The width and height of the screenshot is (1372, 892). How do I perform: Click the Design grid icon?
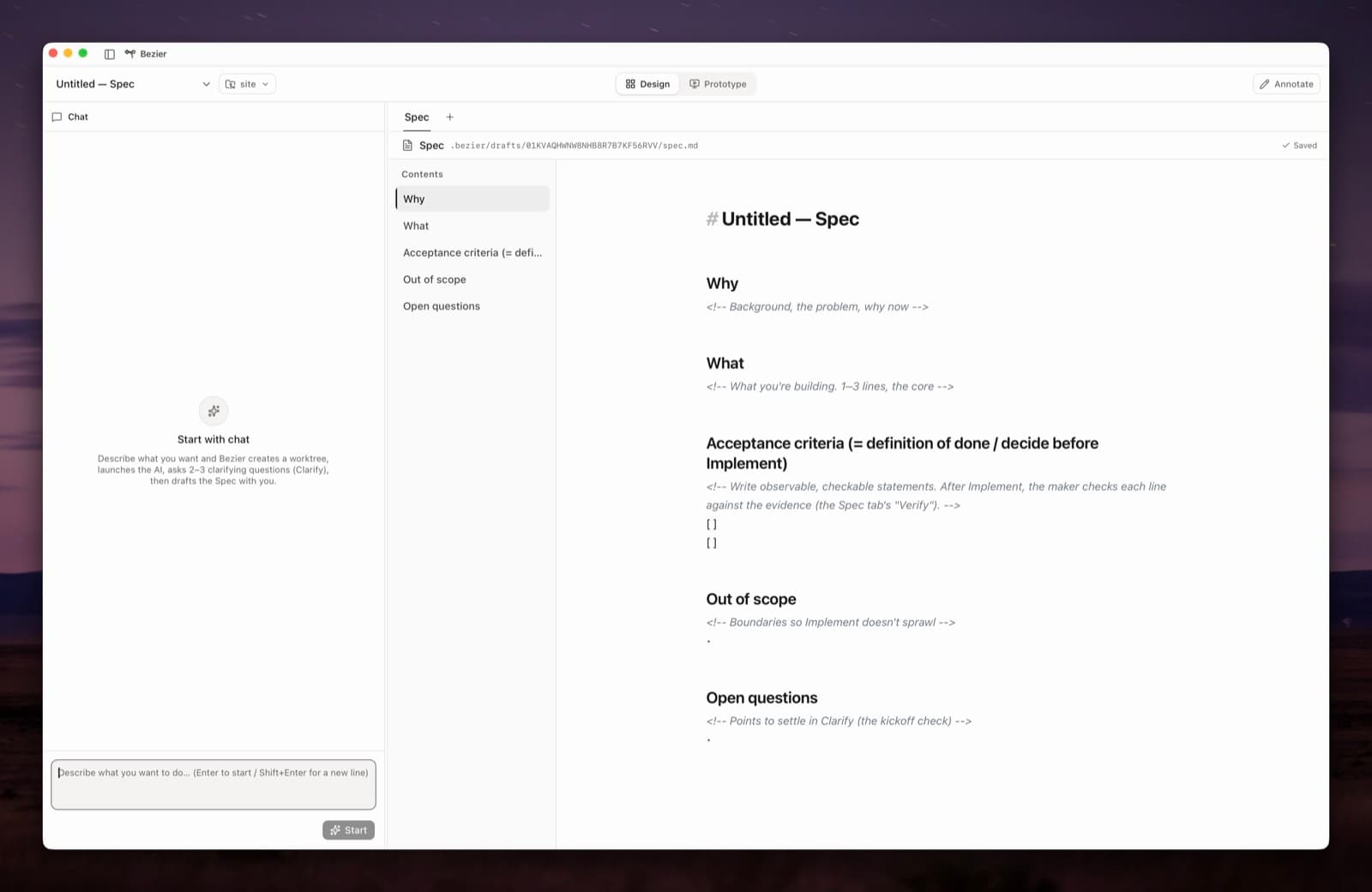point(630,84)
